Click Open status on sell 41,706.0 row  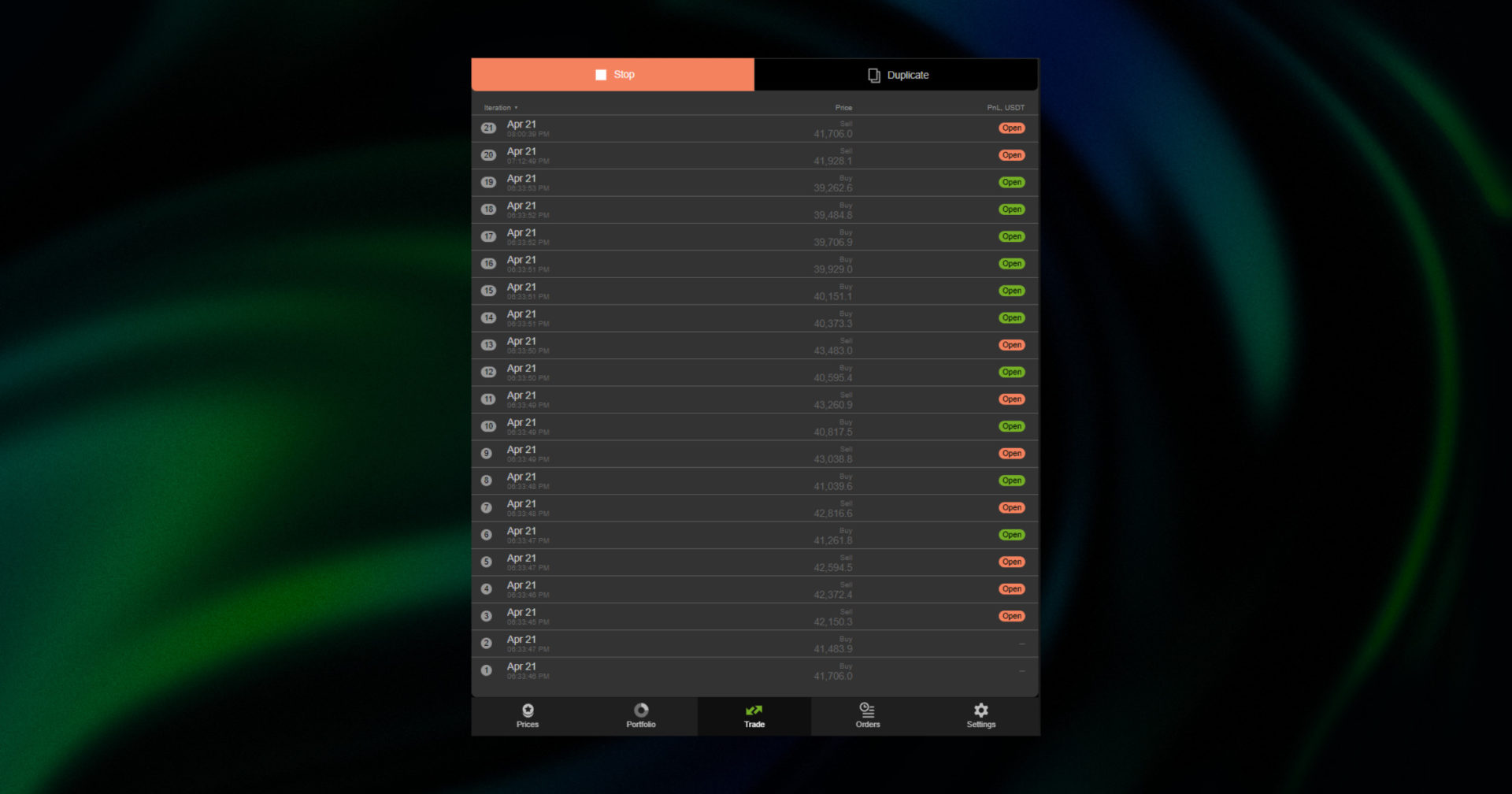pos(1012,128)
